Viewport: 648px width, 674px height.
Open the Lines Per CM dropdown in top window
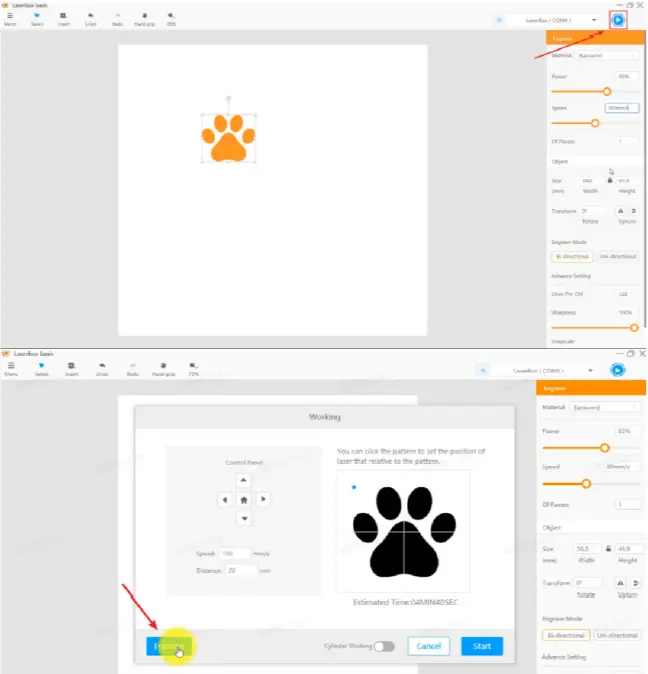click(625, 294)
